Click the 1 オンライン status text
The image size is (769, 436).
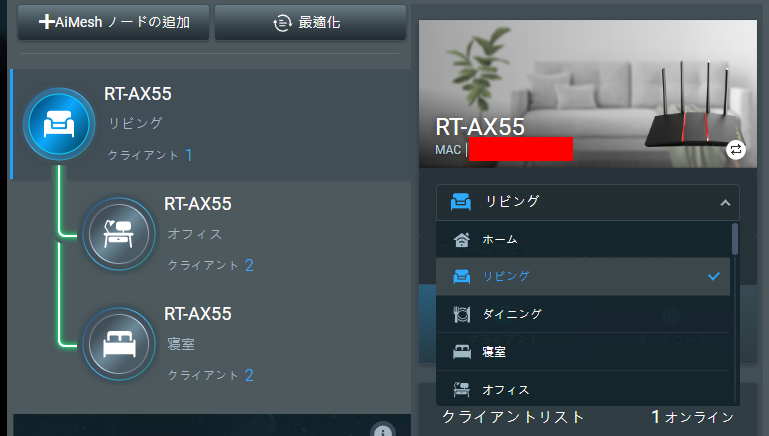click(692, 417)
